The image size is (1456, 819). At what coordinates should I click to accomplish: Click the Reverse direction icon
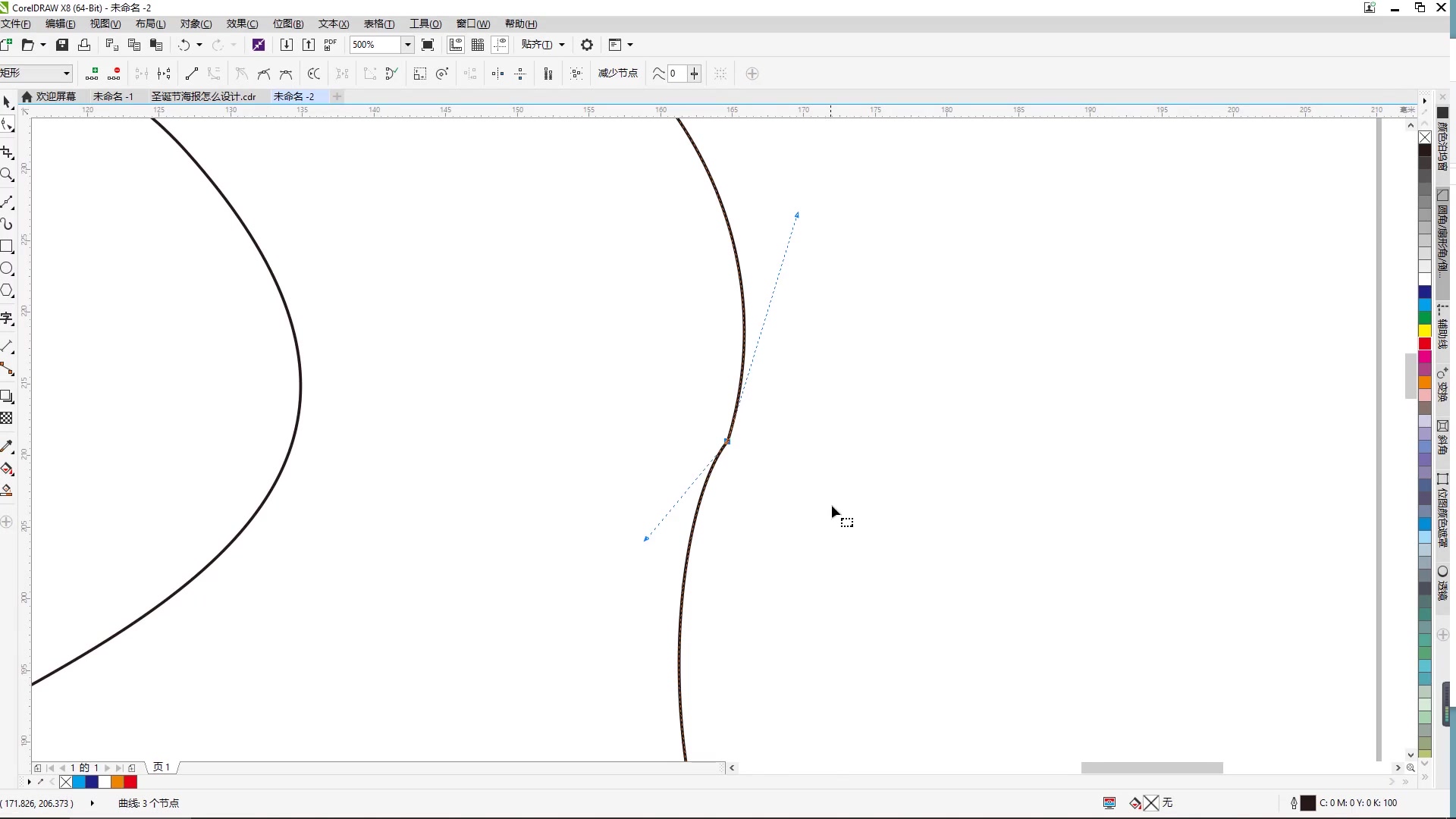click(314, 74)
